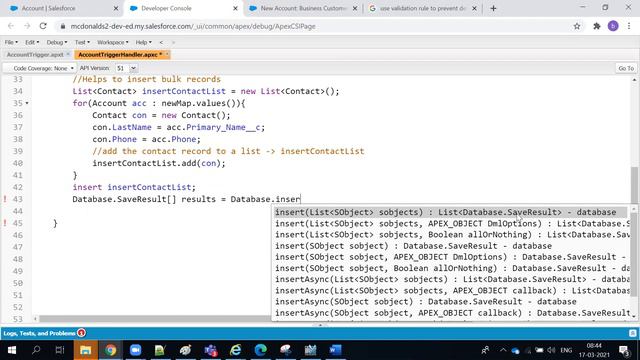
Task: Close the Google search tab
Action: click(474, 8)
